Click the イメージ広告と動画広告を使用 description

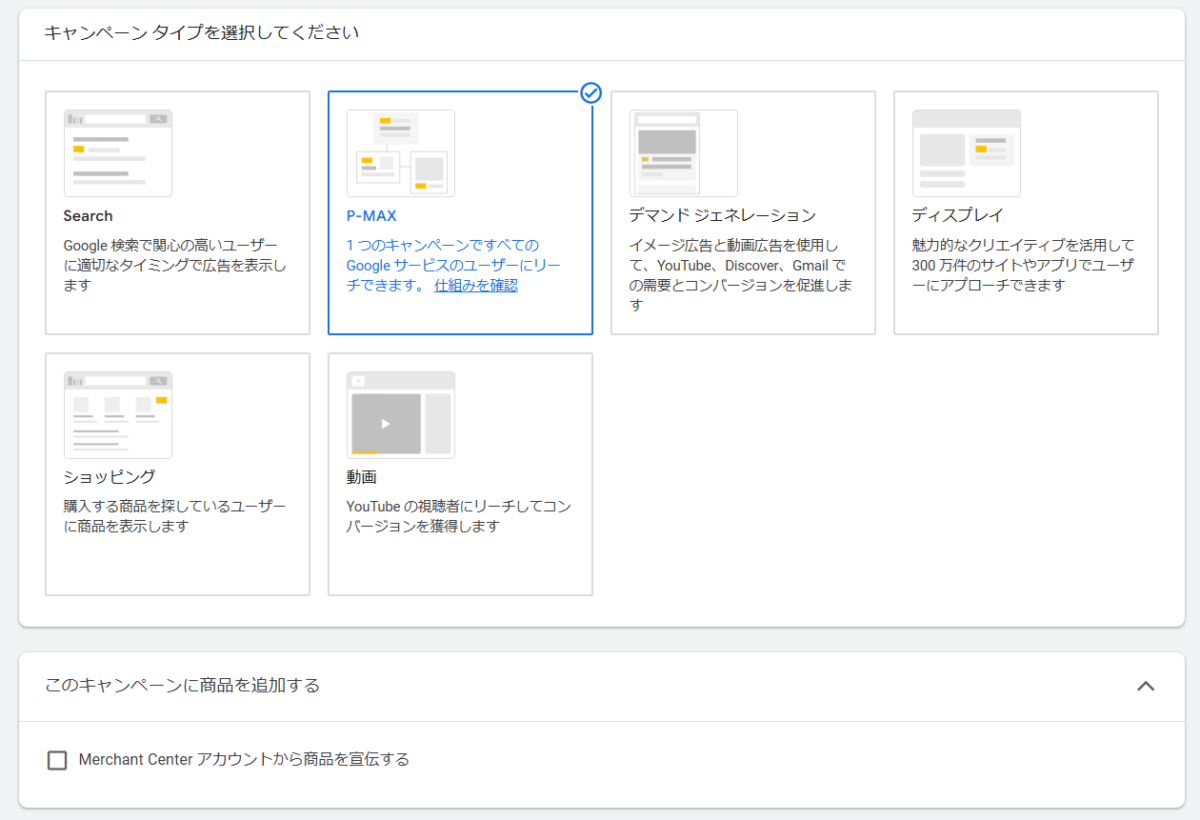[x=741, y=275]
